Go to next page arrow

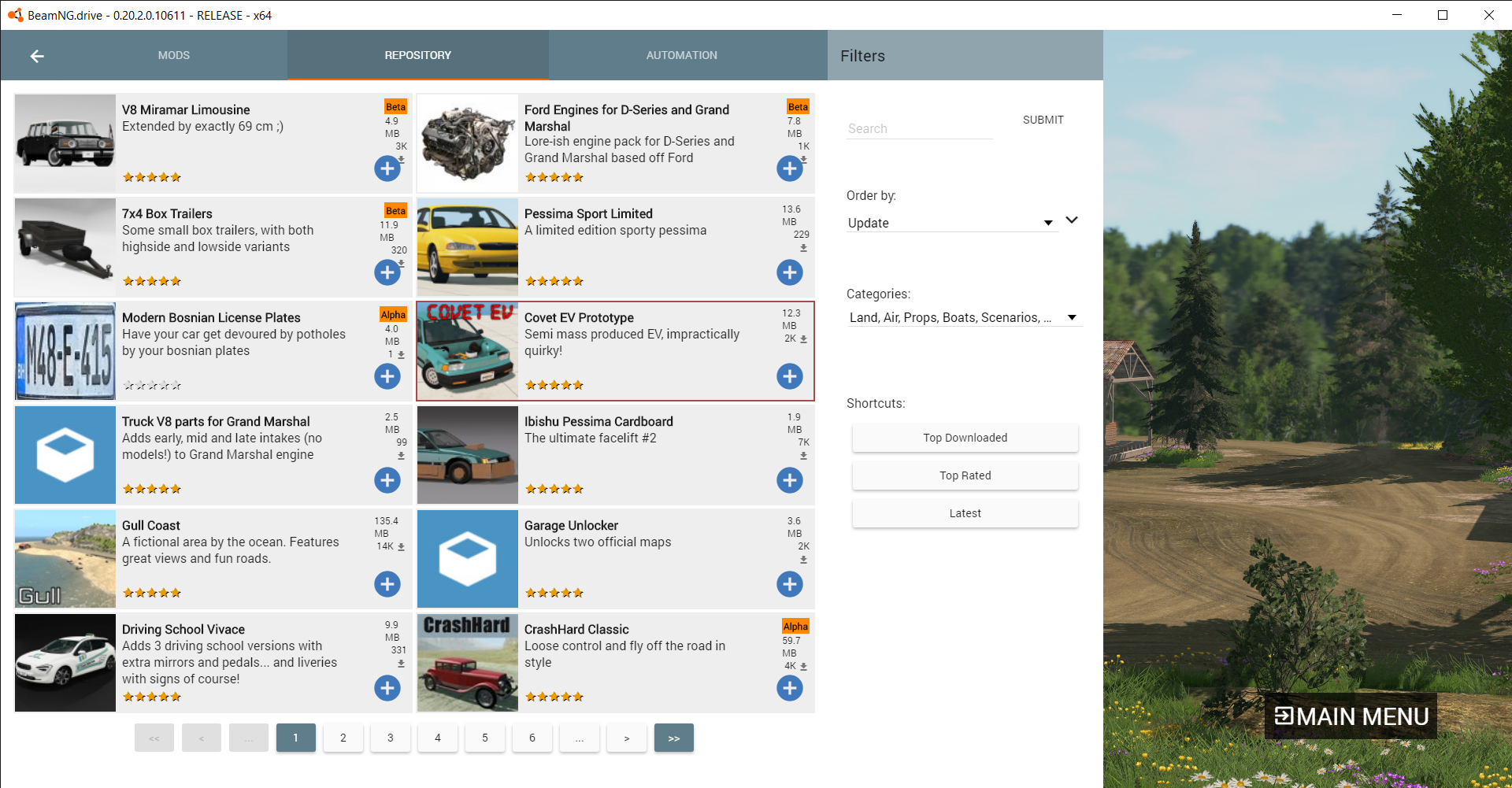(627, 738)
